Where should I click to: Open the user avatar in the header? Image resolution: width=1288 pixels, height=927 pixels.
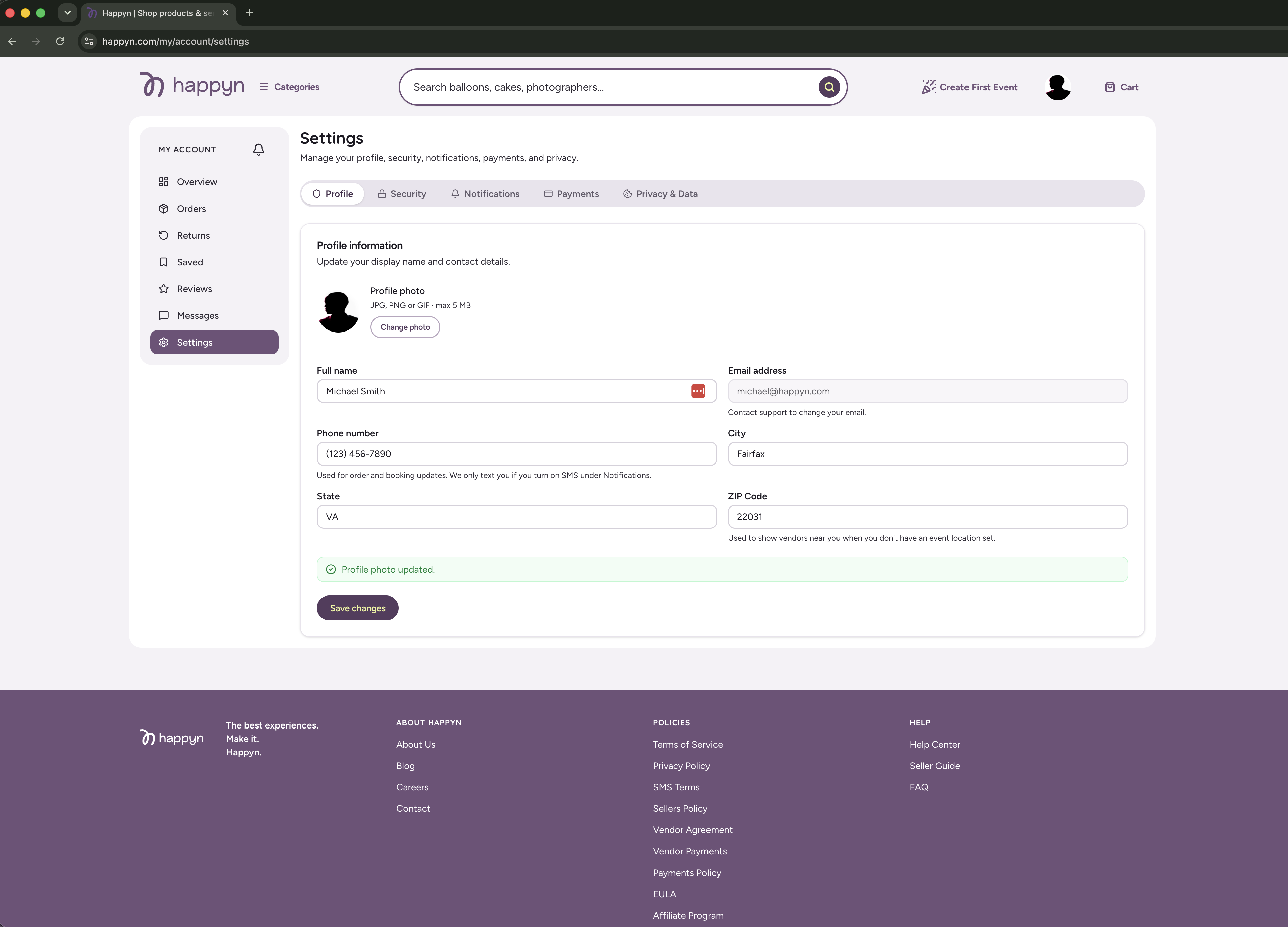pyautogui.click(x=1058, y=87)
